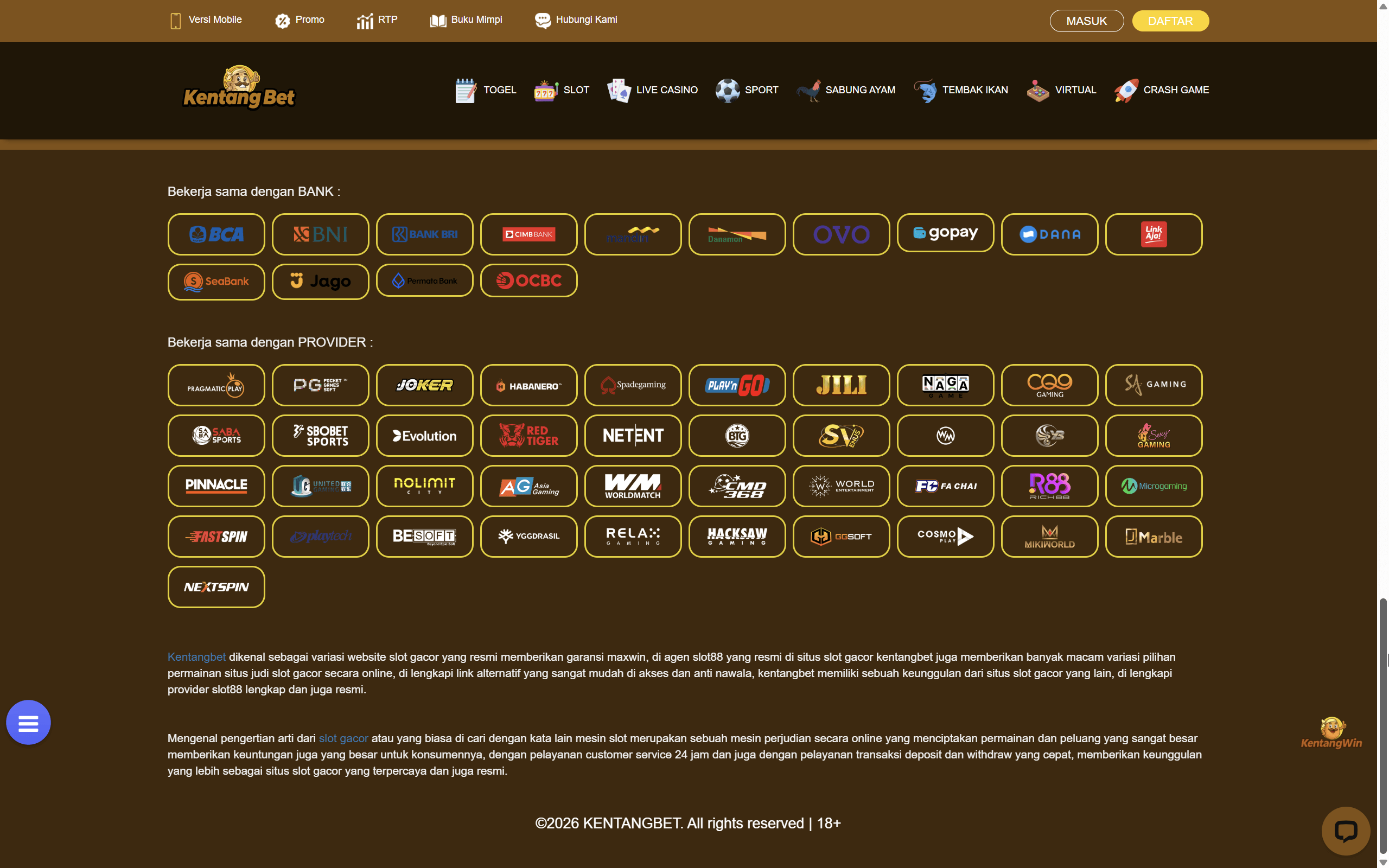Open the TEMBAK IKAN menu

coord(961,90)
